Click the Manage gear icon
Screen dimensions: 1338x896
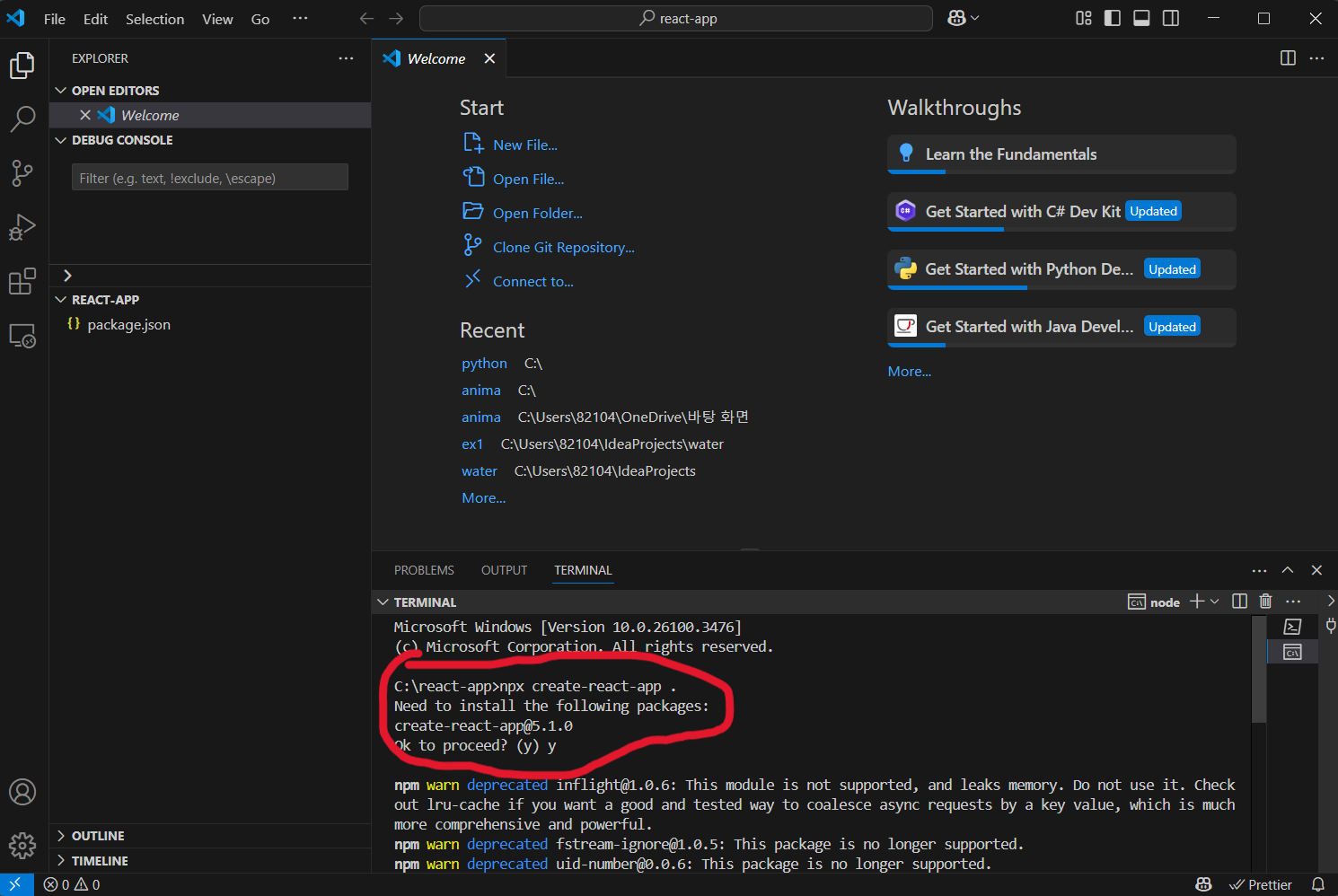22,845
